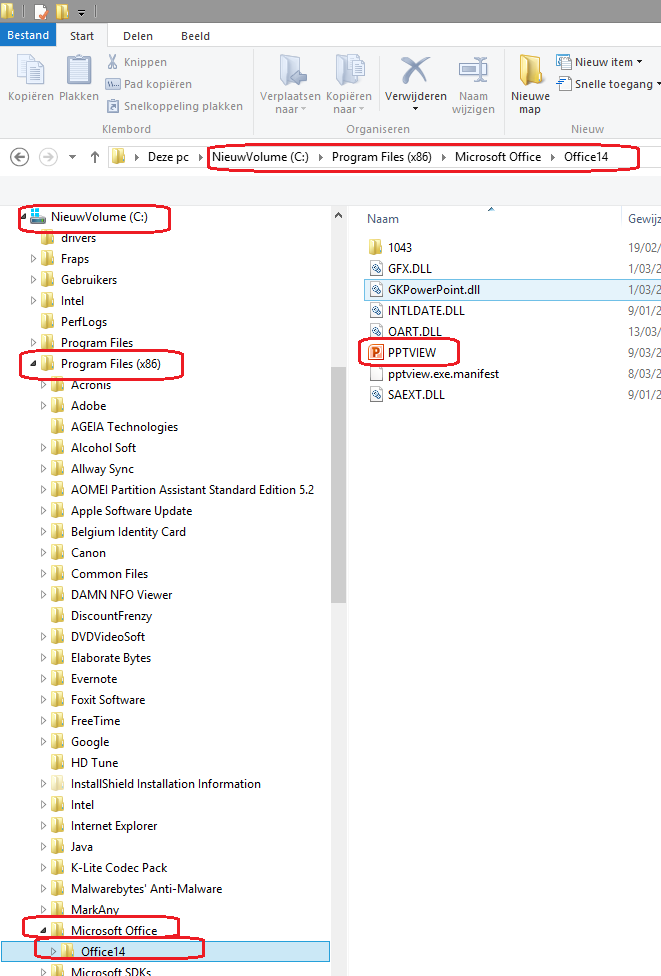Select OART.DLL file

click(x=415, y=332)
